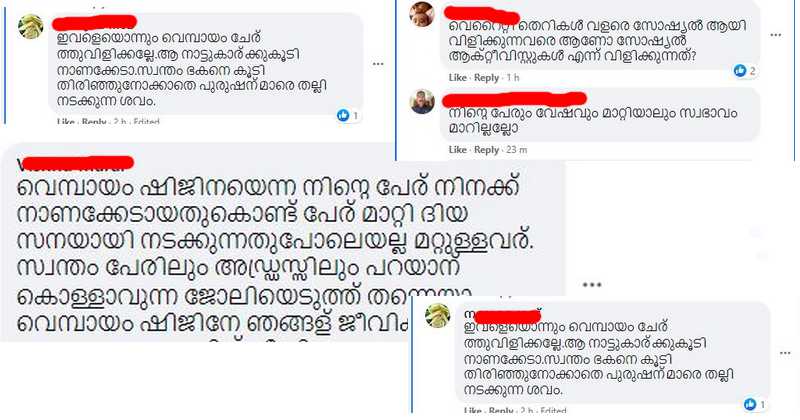This screenshot has height=420, width=800.
Task: Open the avatar of the 'സോഷ്യൽ ആക്റ്റീവിസ്റ്റുകൾ' commenter
Action: [422, 14]
